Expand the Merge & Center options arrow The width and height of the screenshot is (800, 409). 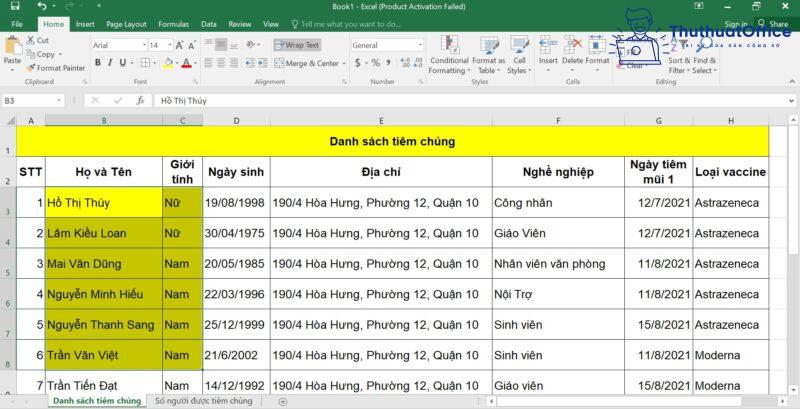click(x=343, y=64)
